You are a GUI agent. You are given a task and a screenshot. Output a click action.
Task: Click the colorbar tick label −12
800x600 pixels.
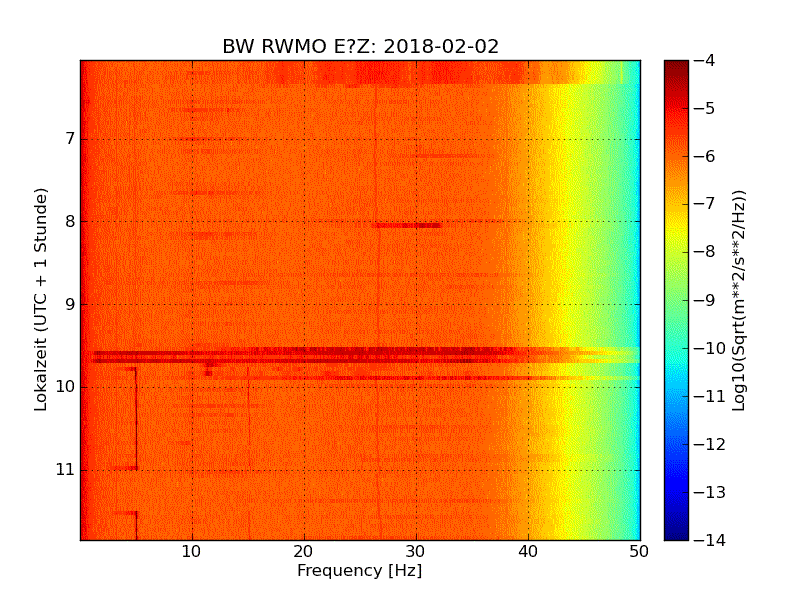point(710,444)
